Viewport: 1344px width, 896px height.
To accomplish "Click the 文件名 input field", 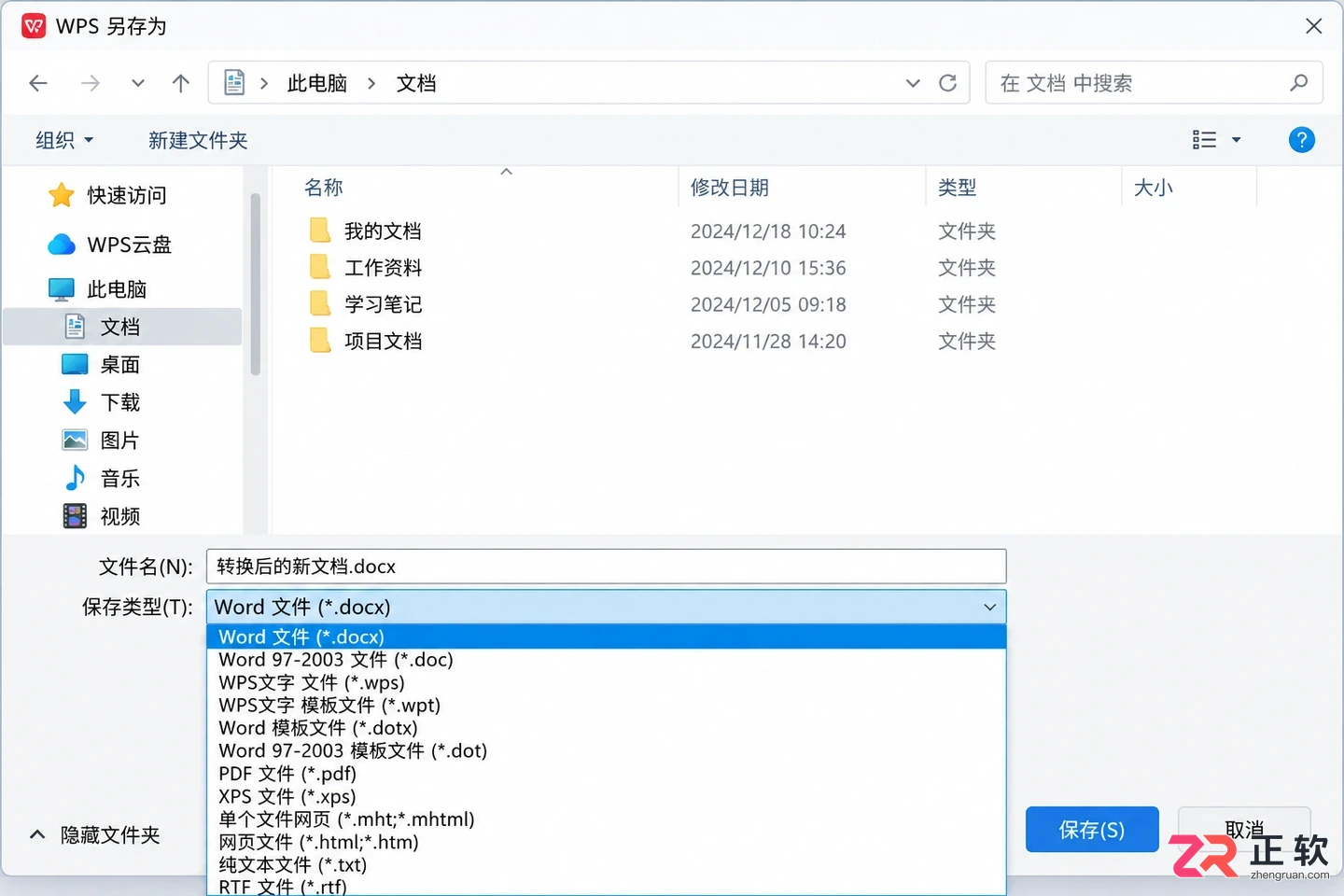I will [607, 567].
